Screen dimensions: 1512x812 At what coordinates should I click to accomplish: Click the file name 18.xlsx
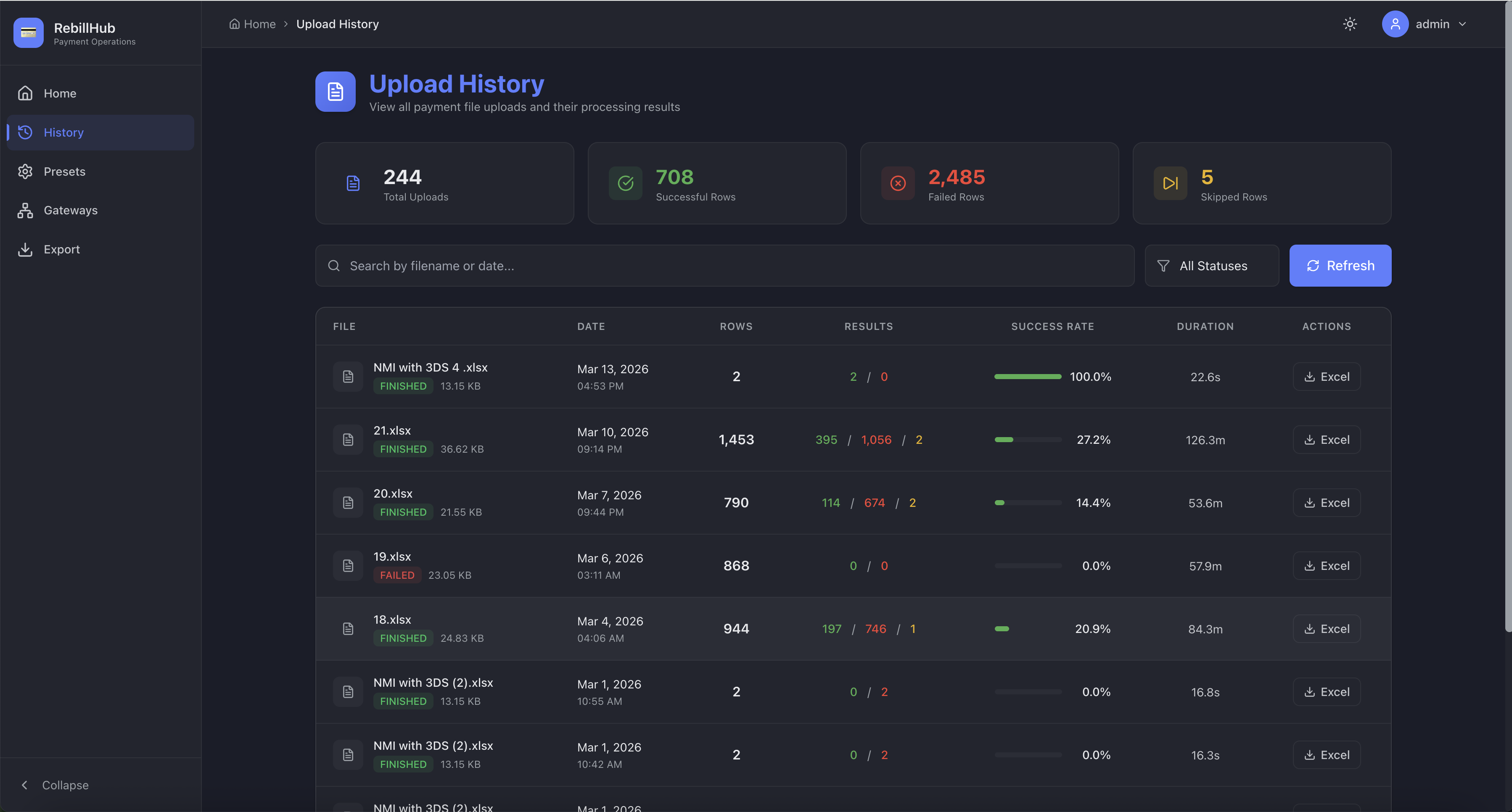click(x=392, y=620)
